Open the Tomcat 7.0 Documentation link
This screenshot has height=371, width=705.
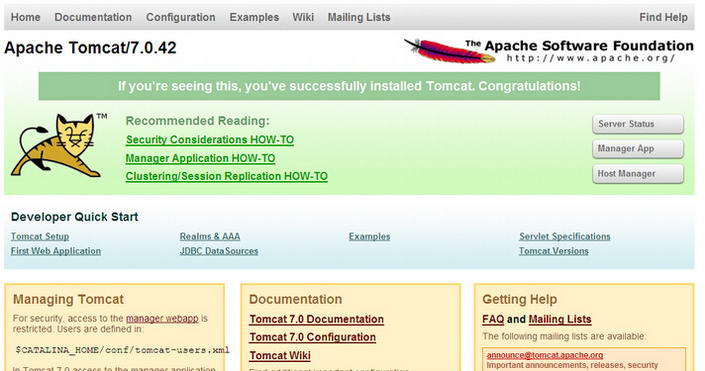click(317, 319)
